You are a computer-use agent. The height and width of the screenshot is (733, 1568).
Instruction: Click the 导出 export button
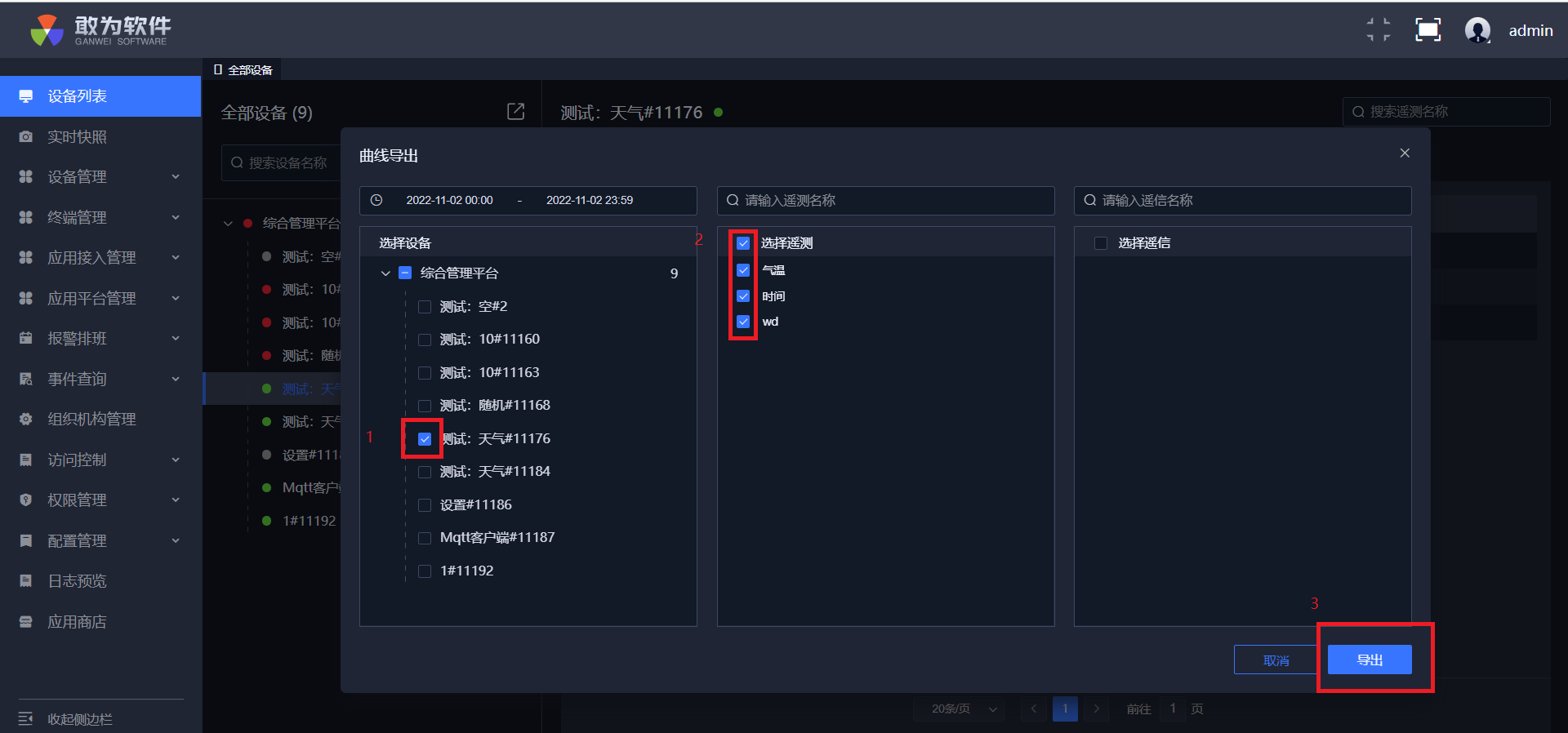[1370, 660]
